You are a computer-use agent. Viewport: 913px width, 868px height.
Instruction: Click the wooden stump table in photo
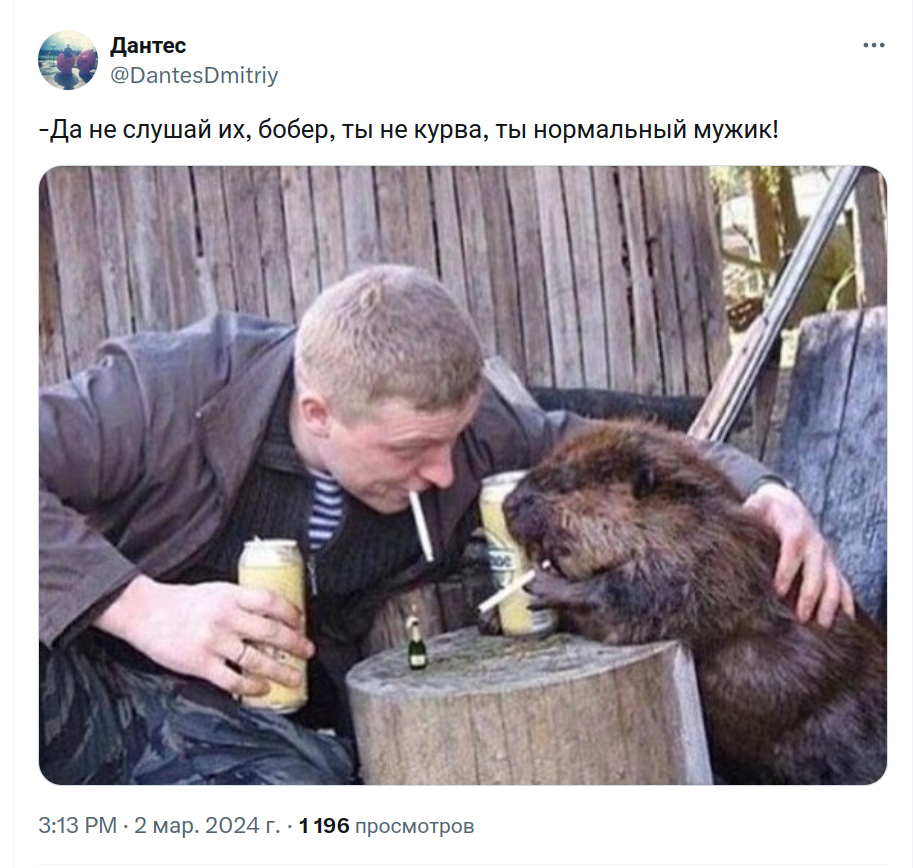pyautogui.click(x=529, y=707)
